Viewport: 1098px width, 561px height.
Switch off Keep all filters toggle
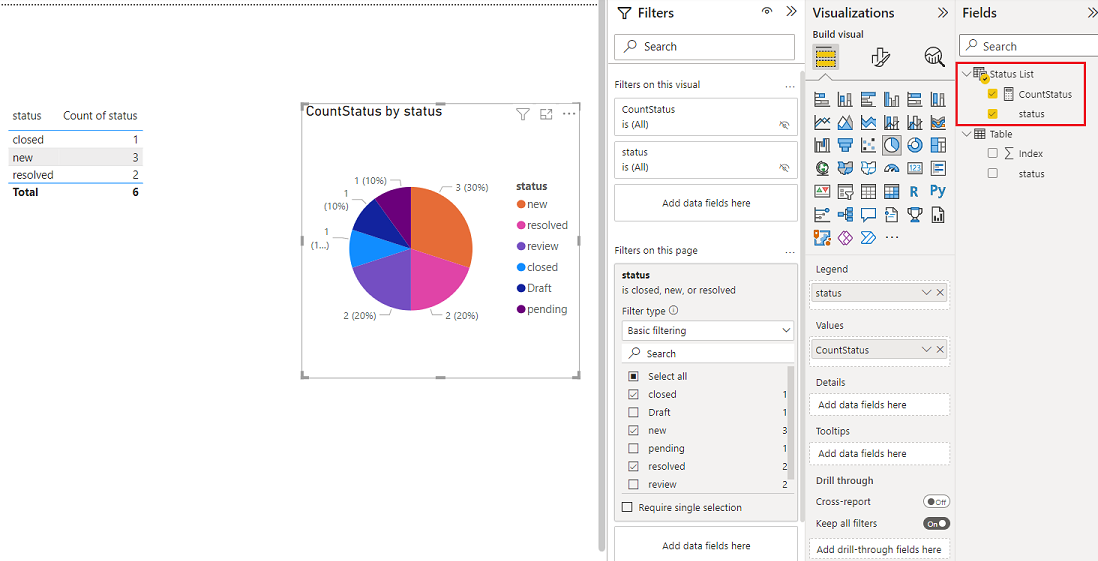[936, 523]
